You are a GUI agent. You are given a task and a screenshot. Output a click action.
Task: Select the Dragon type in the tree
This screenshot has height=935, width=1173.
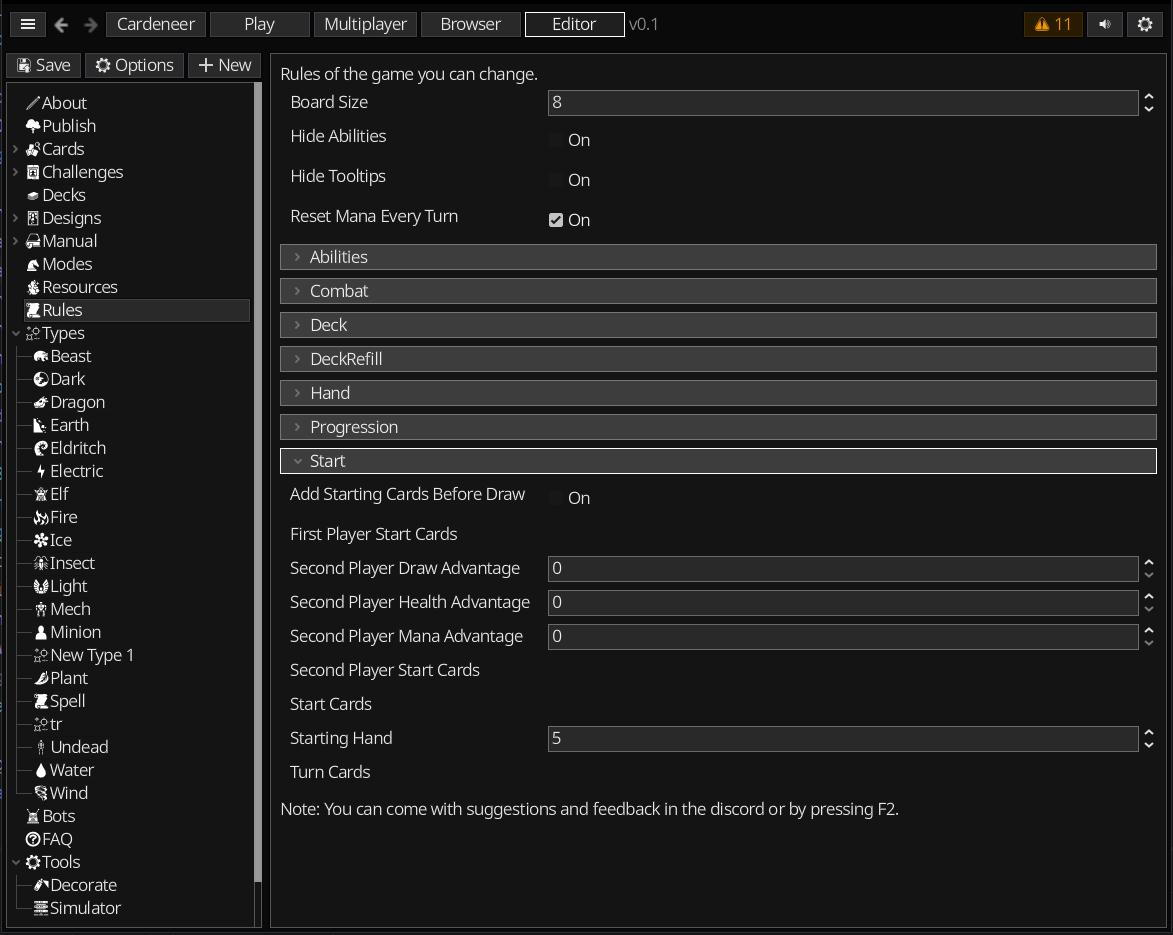[77, 402]
